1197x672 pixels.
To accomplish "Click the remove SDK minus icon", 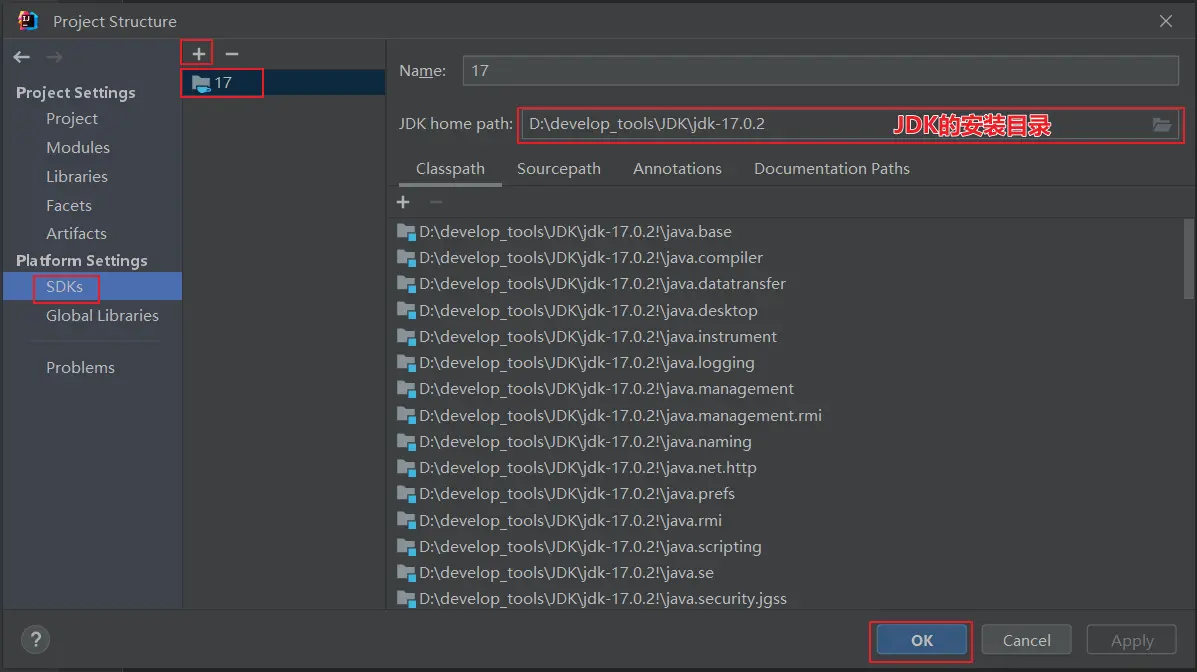I will [232, 54].
